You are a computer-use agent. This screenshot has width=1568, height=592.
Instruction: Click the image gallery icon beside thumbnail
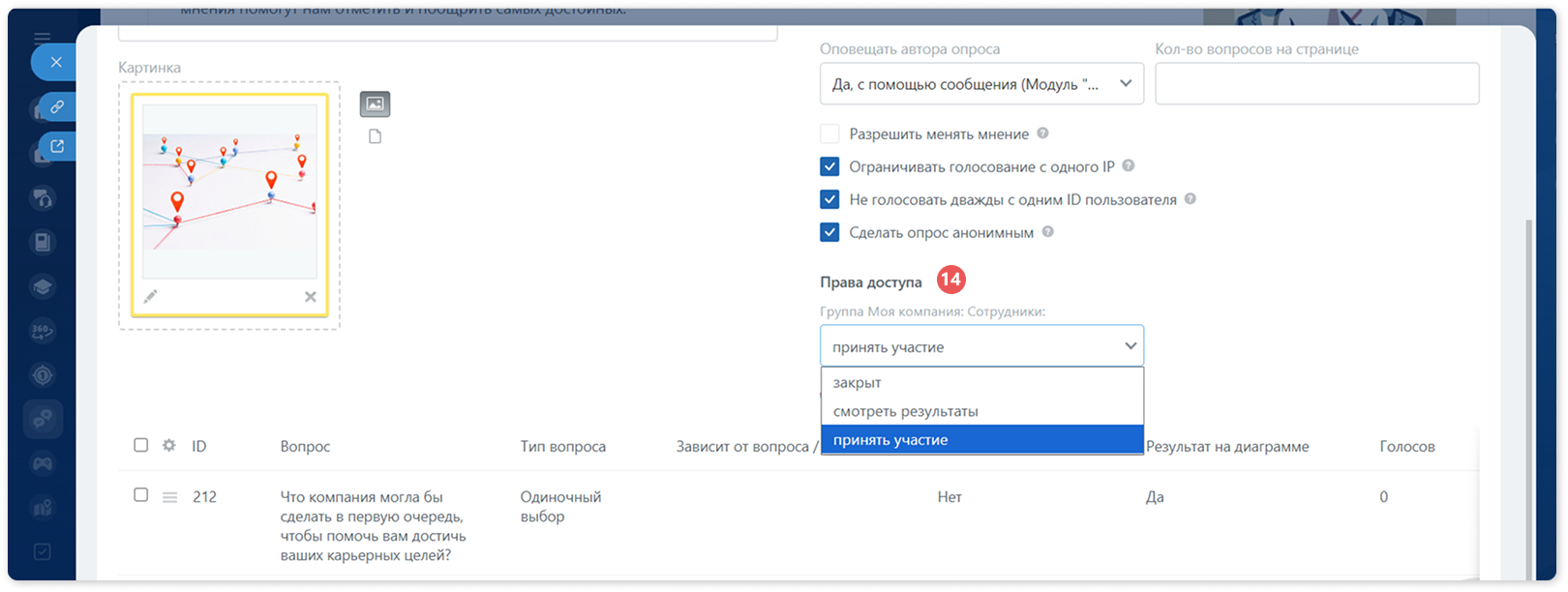(375, 104)
